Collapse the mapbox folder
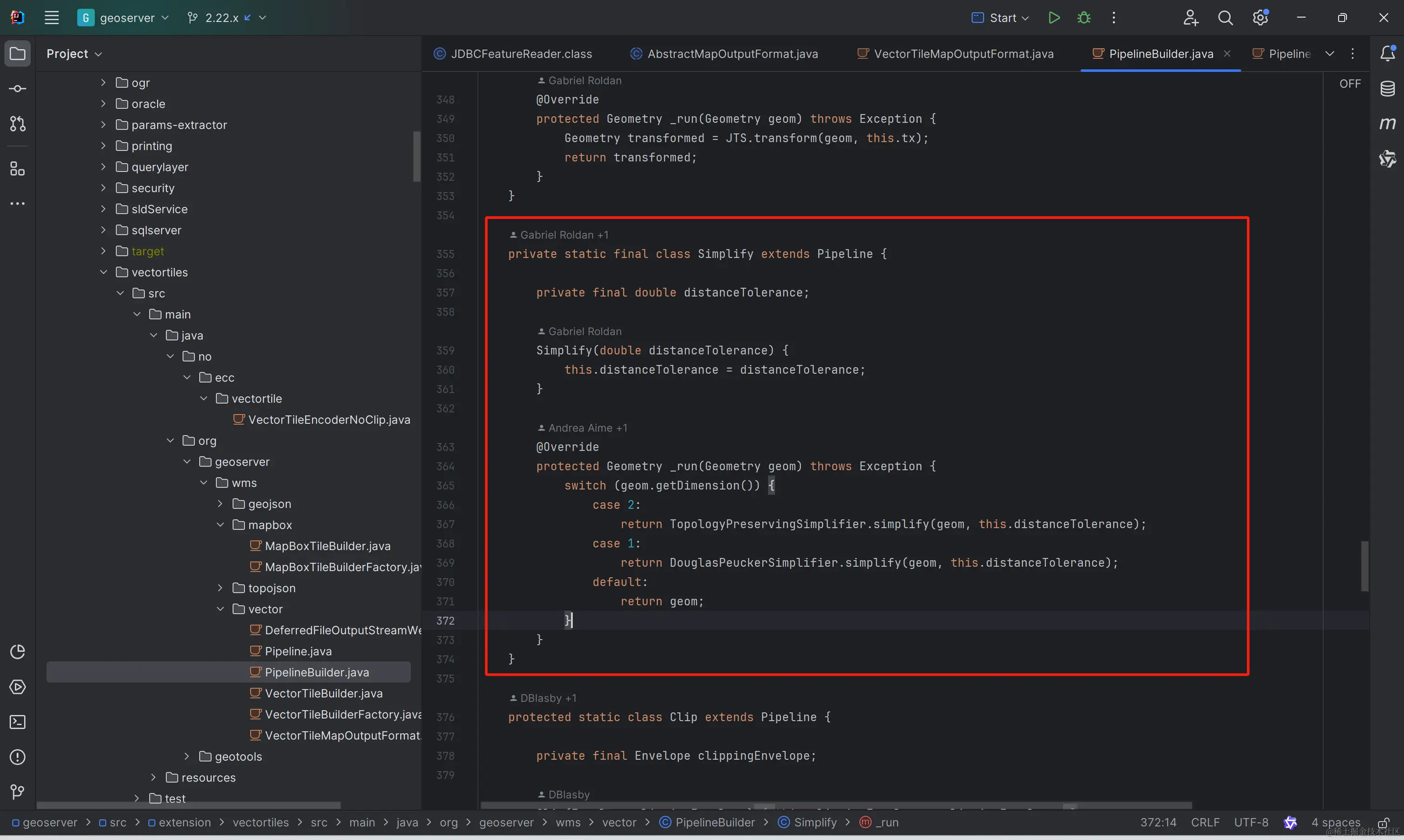The image size is (1404, 840). [x=220, y=525]
